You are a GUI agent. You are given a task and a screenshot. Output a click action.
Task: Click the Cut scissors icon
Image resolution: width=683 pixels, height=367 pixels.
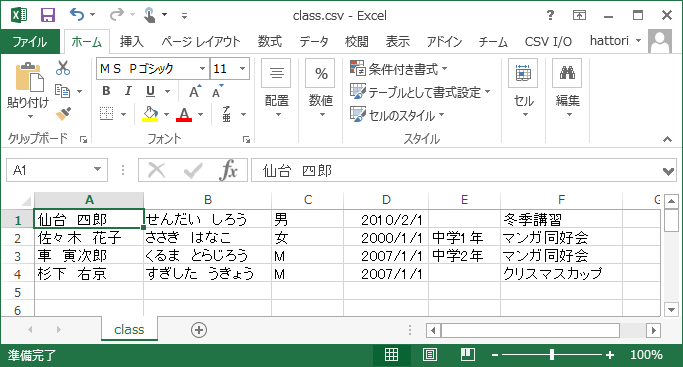tap(63, 67)
